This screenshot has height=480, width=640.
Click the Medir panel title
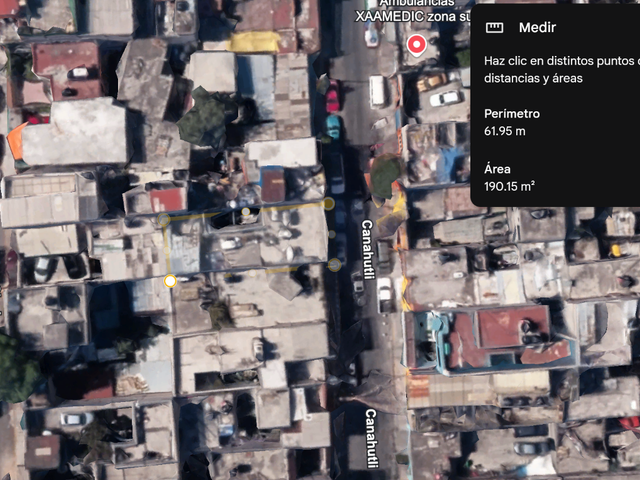pyautogui.click(x=537, y=27)
